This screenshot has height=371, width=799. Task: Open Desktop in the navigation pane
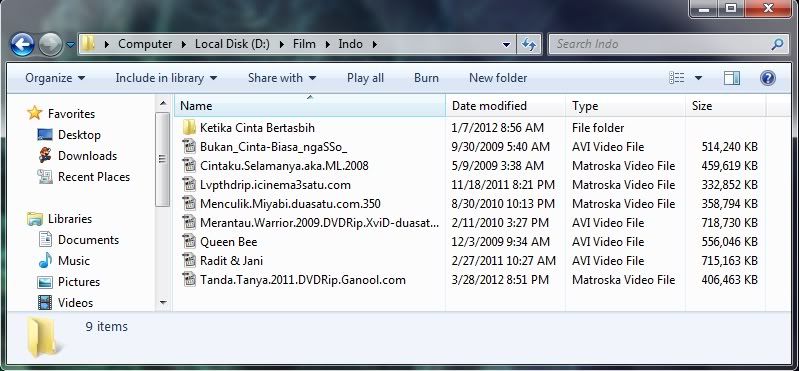pos(79,135)
